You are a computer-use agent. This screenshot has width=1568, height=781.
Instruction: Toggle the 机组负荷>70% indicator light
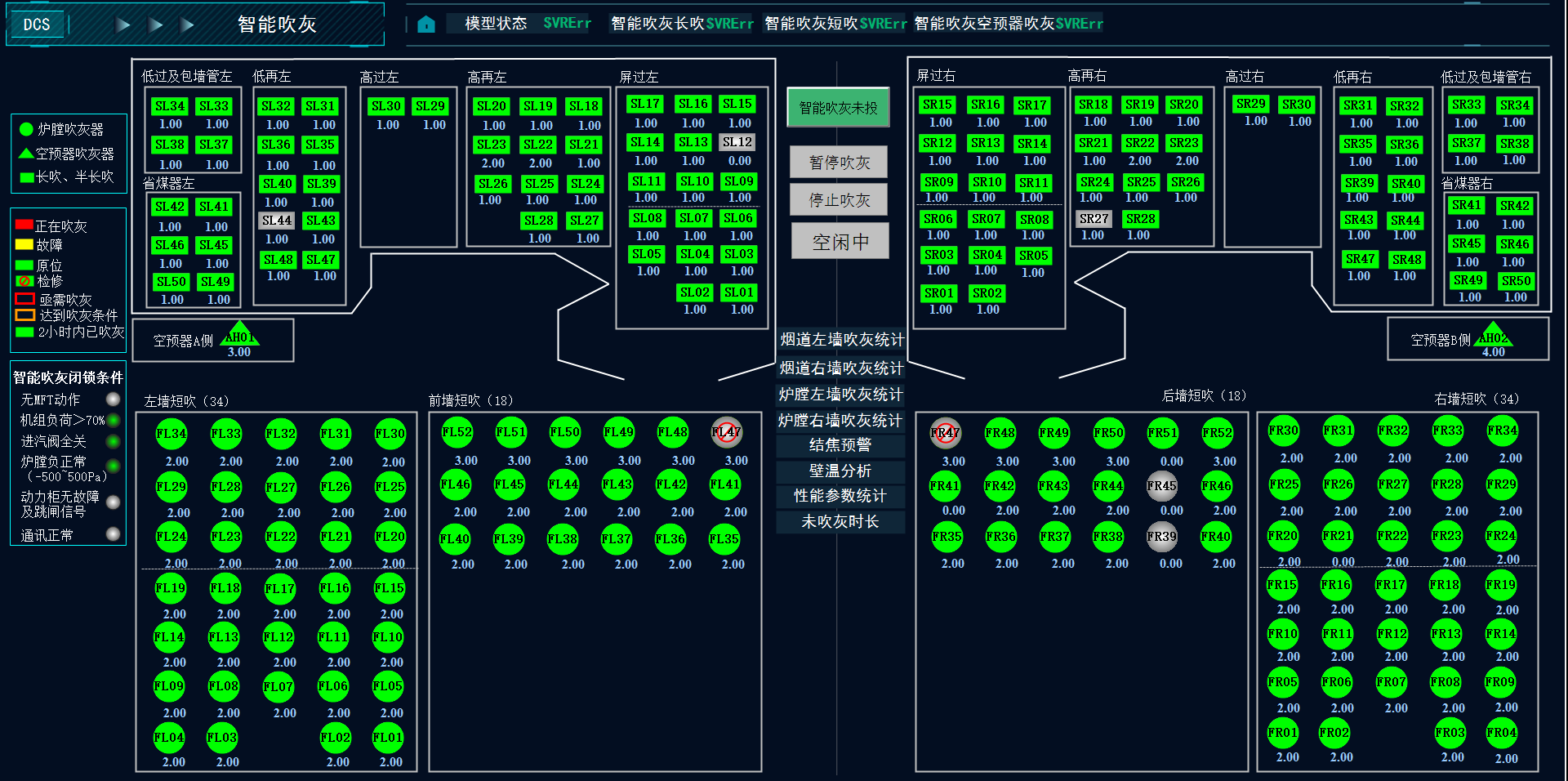115,420
